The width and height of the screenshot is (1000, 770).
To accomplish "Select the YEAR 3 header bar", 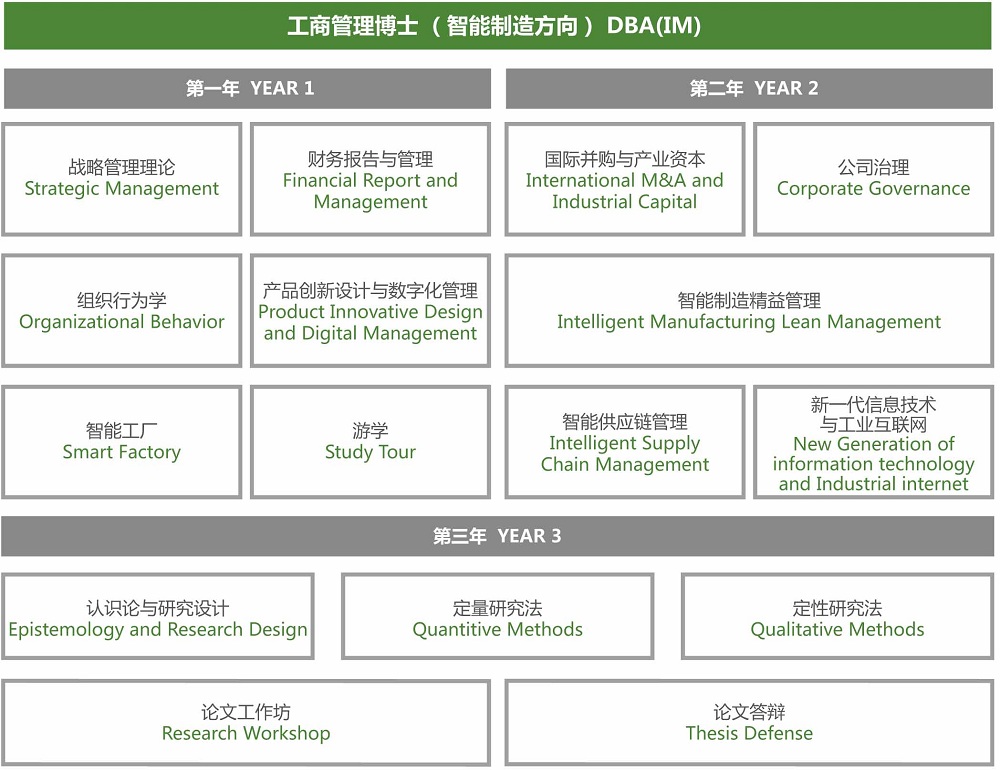I will pyautogui.click(x=497, y=536).
